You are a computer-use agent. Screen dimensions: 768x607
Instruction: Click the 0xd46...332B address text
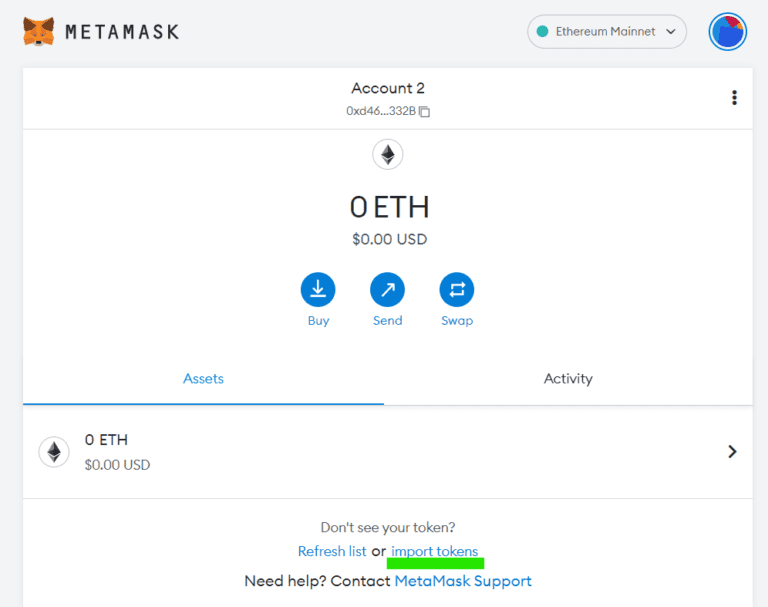pos(381,111)
